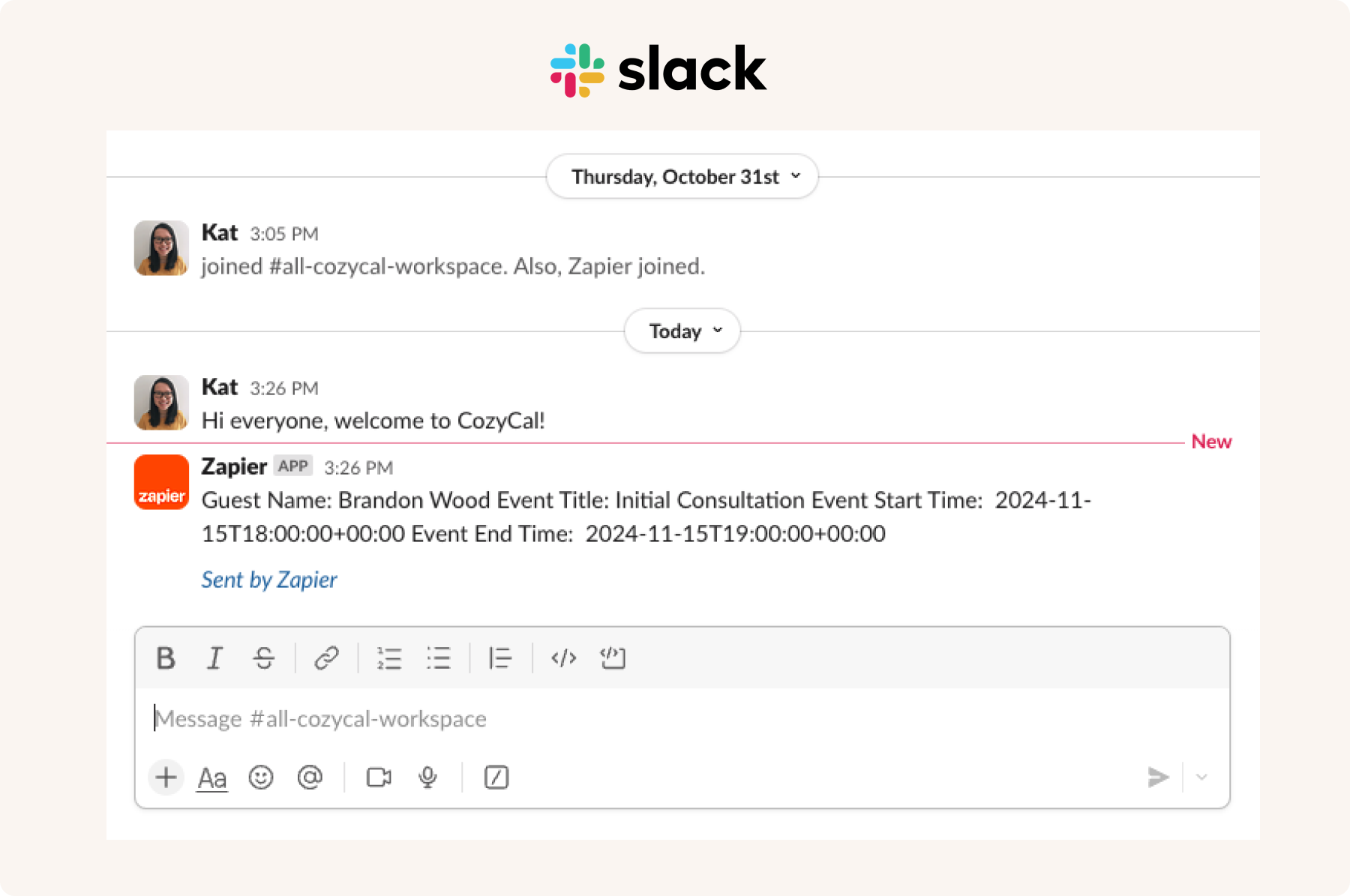Viewport: 1350px width, 896px height.
Task: Apply strikethrough formatting
Action: [x=264, y=658]
